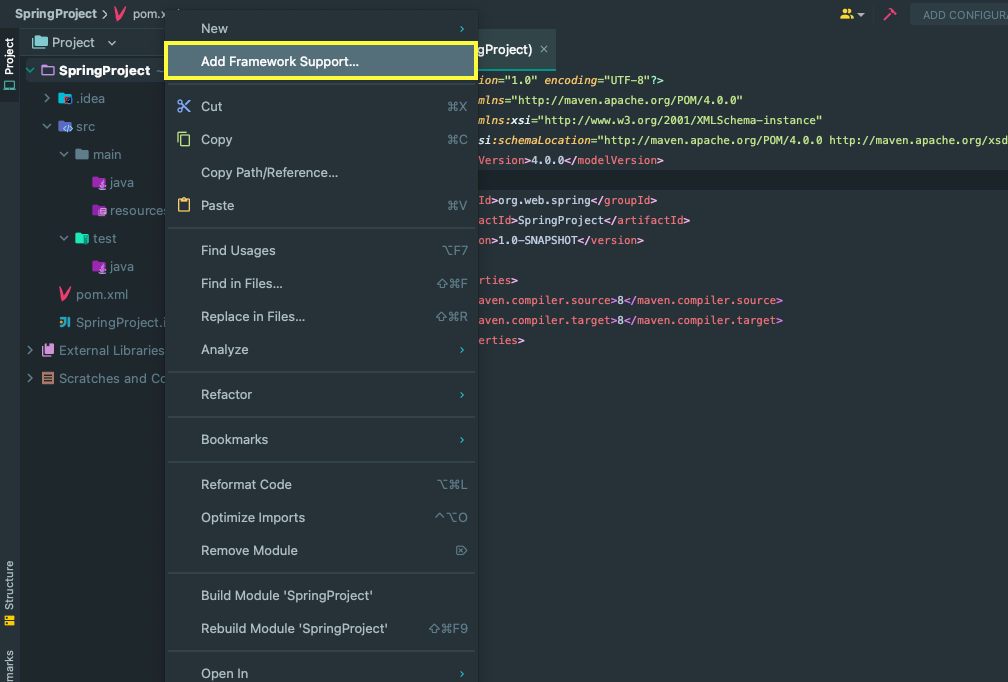Click the scissors Cut icon
Image resolution: width=1008 pixels, height=682 pixels.
pos(184,106)
